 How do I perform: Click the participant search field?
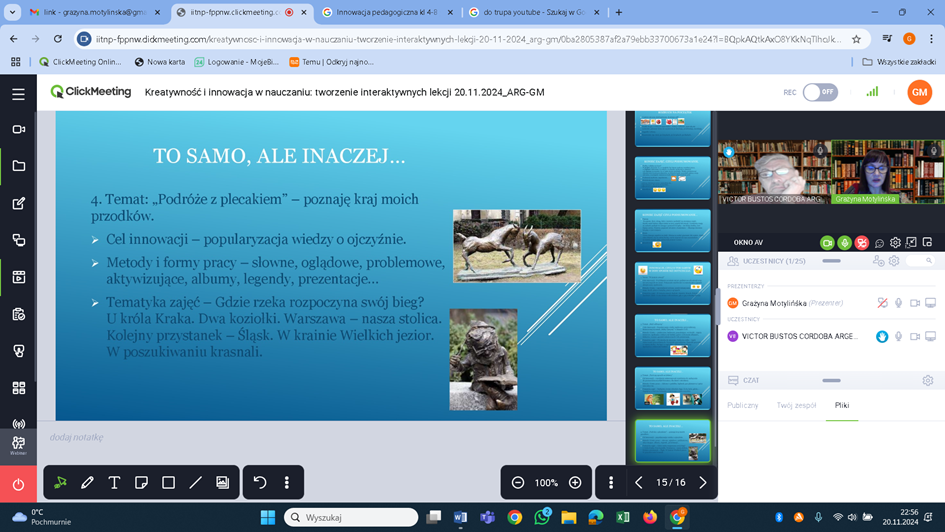[920, 261]
